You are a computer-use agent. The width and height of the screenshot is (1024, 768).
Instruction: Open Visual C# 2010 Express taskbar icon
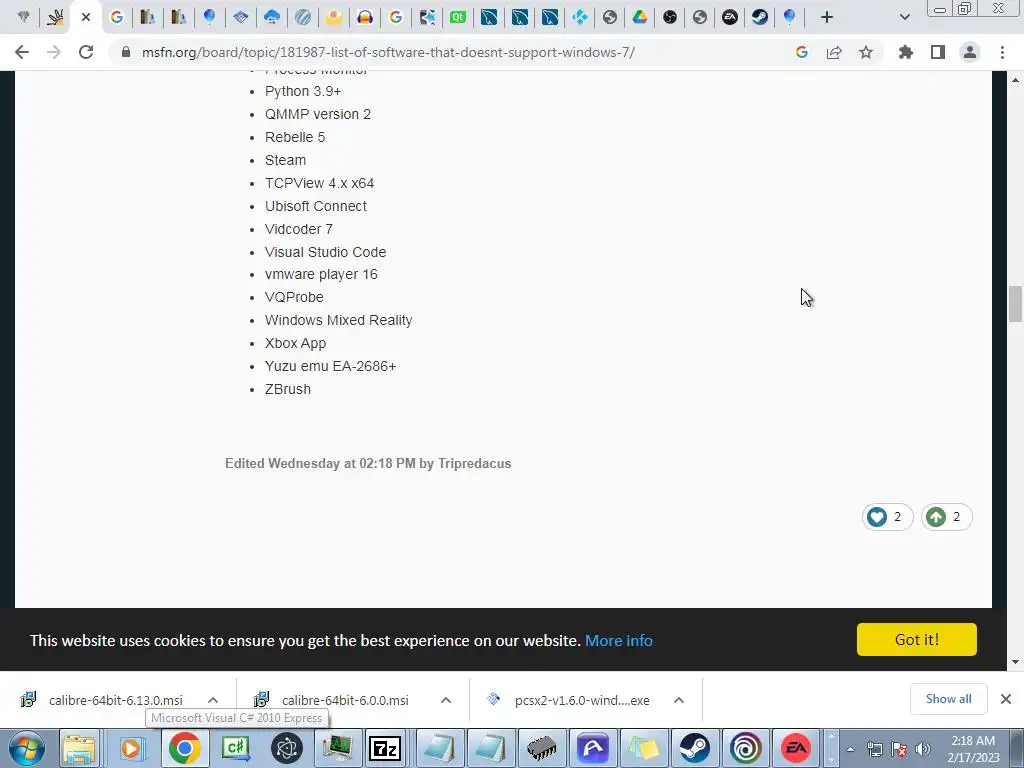tap(235, 748)
